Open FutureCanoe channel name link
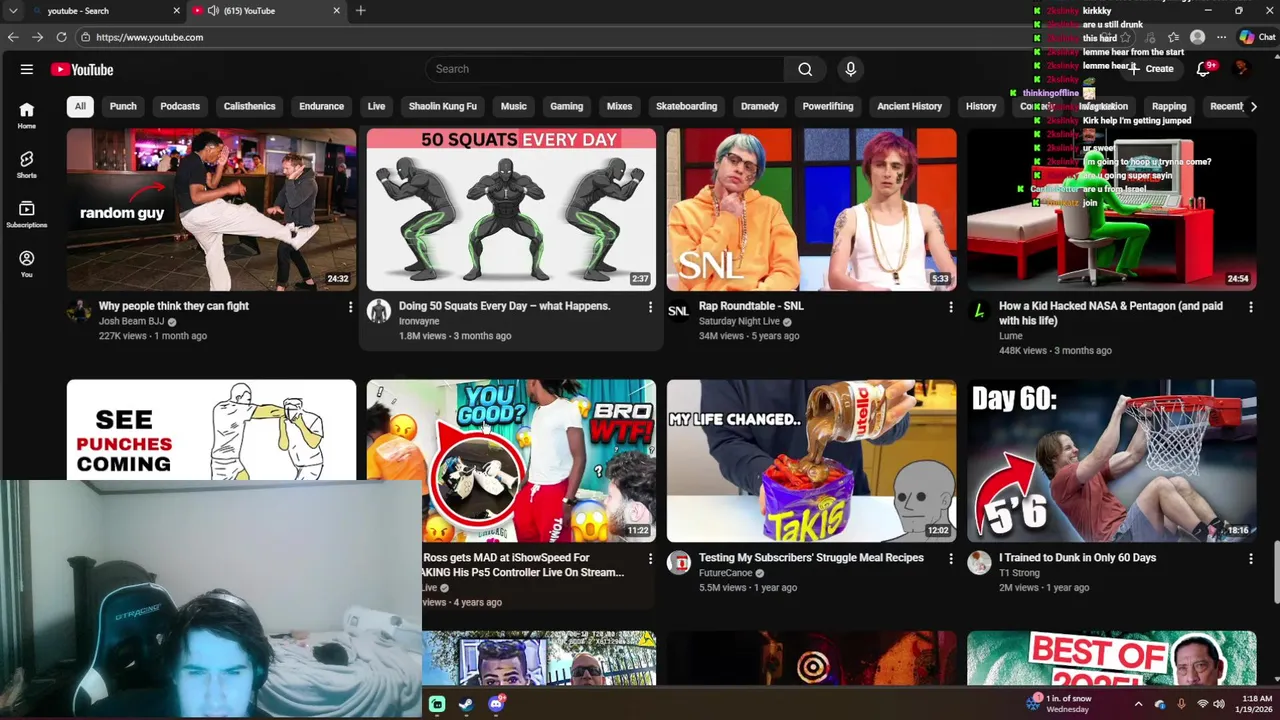Viewport: 1280px width, 720px height. coord(725,573)
